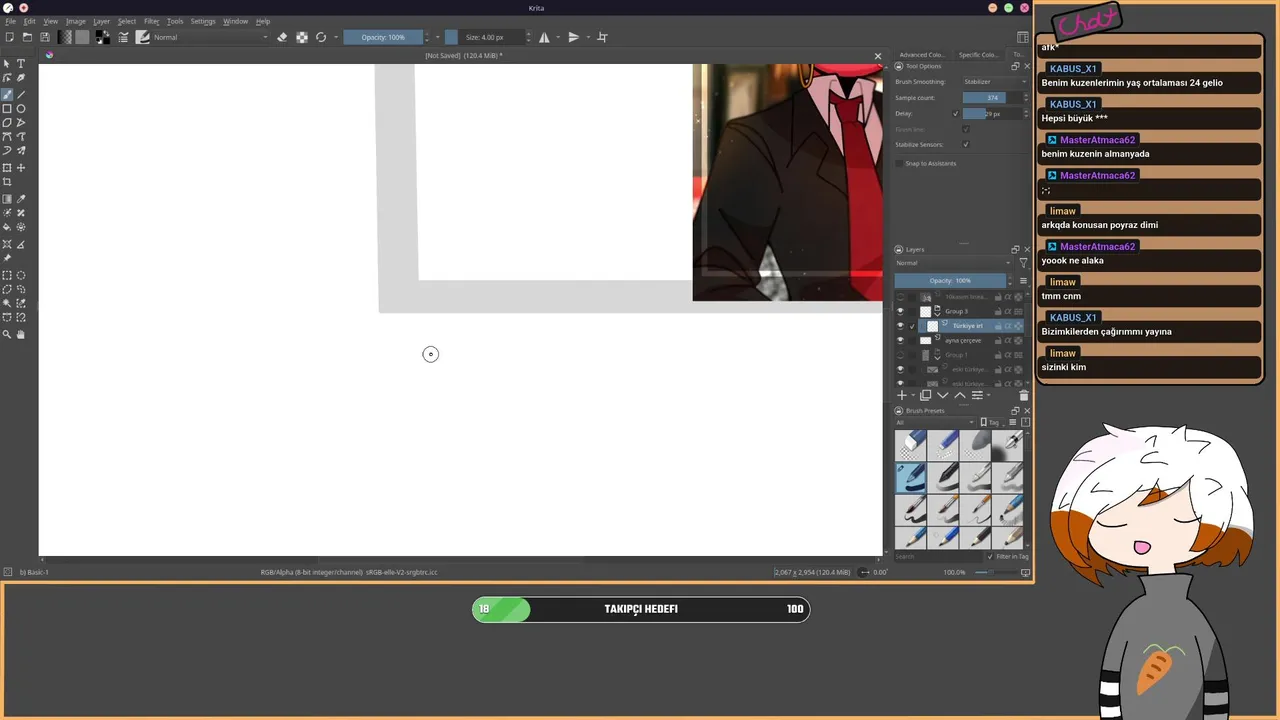Click brush presets Search field

click(x=938, y=556)
